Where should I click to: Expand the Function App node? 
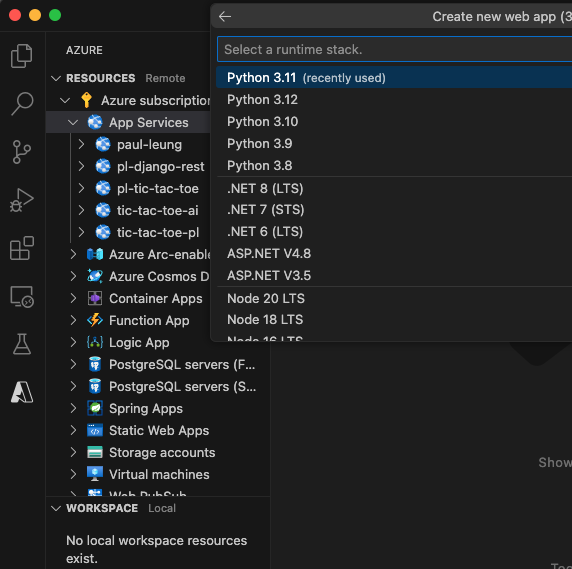[73, 320]
